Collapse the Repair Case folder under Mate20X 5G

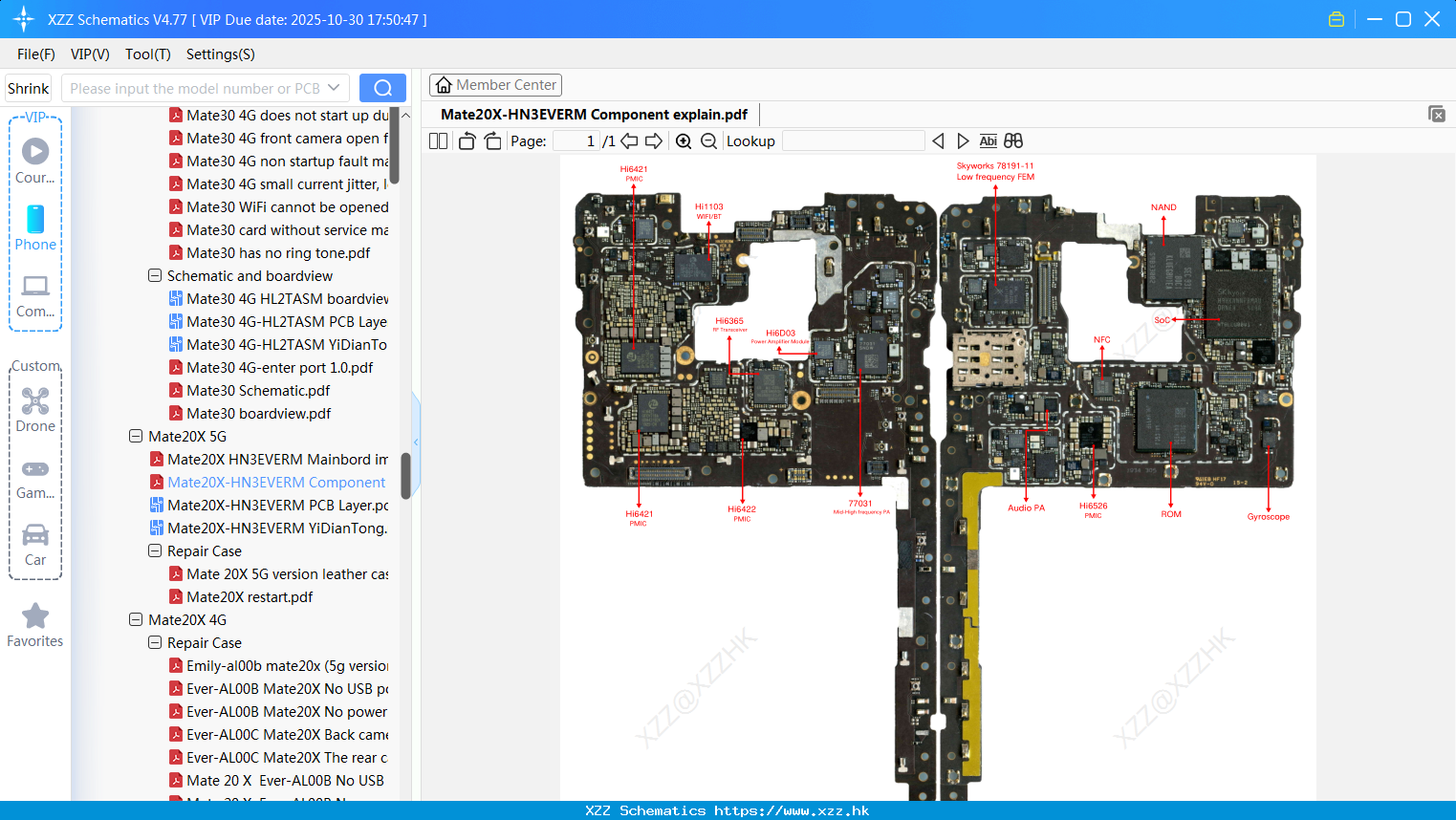tap(155, 551)
